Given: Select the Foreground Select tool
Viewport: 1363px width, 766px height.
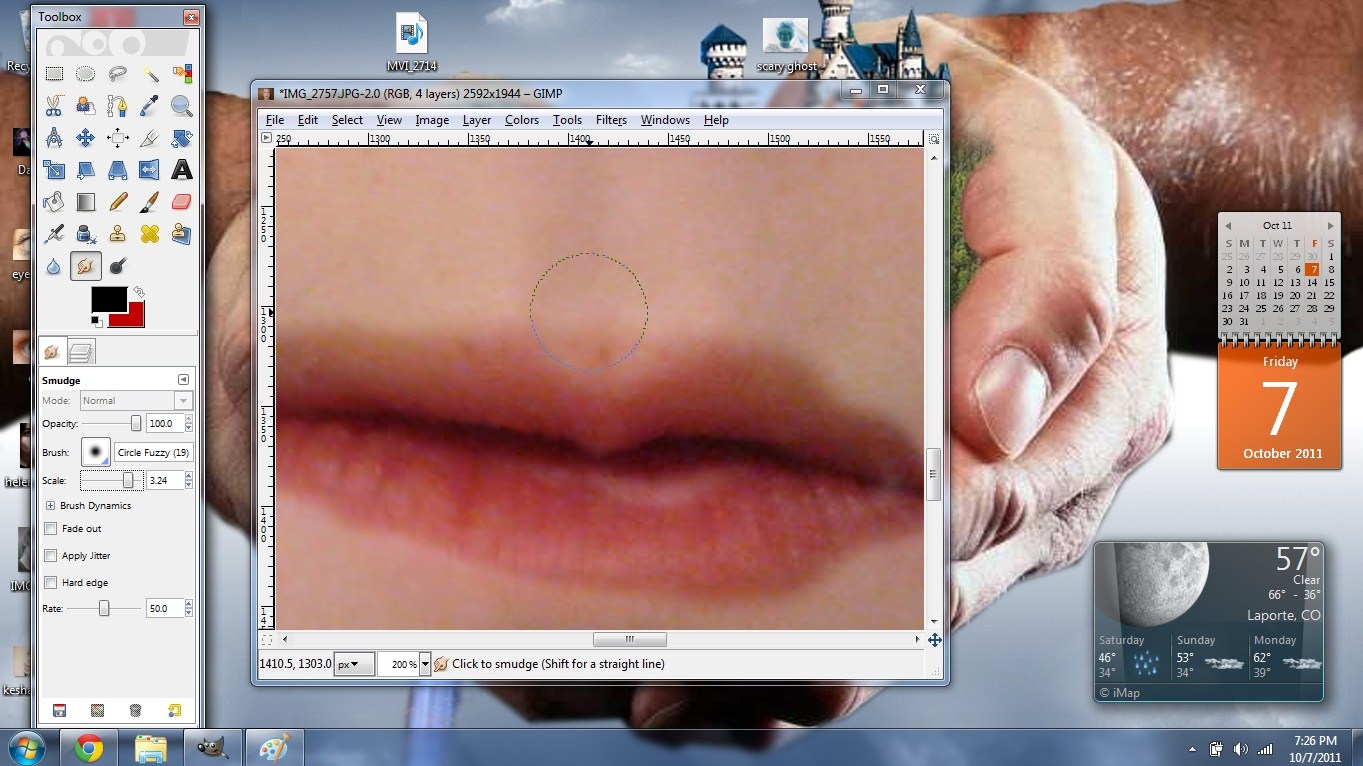Looking at the screenshot, I should (86, 105).
